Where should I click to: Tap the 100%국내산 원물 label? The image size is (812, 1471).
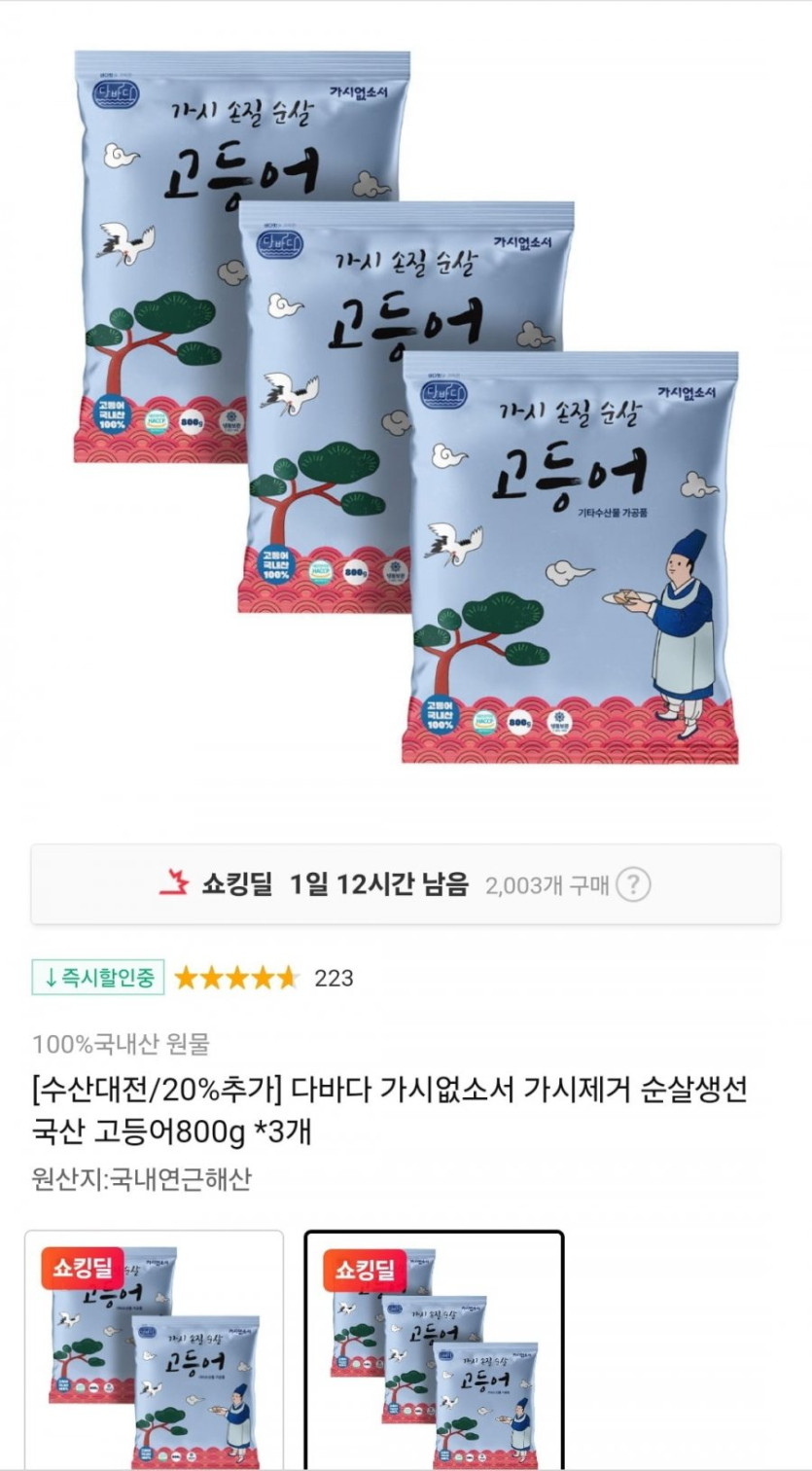[121, 1045]
